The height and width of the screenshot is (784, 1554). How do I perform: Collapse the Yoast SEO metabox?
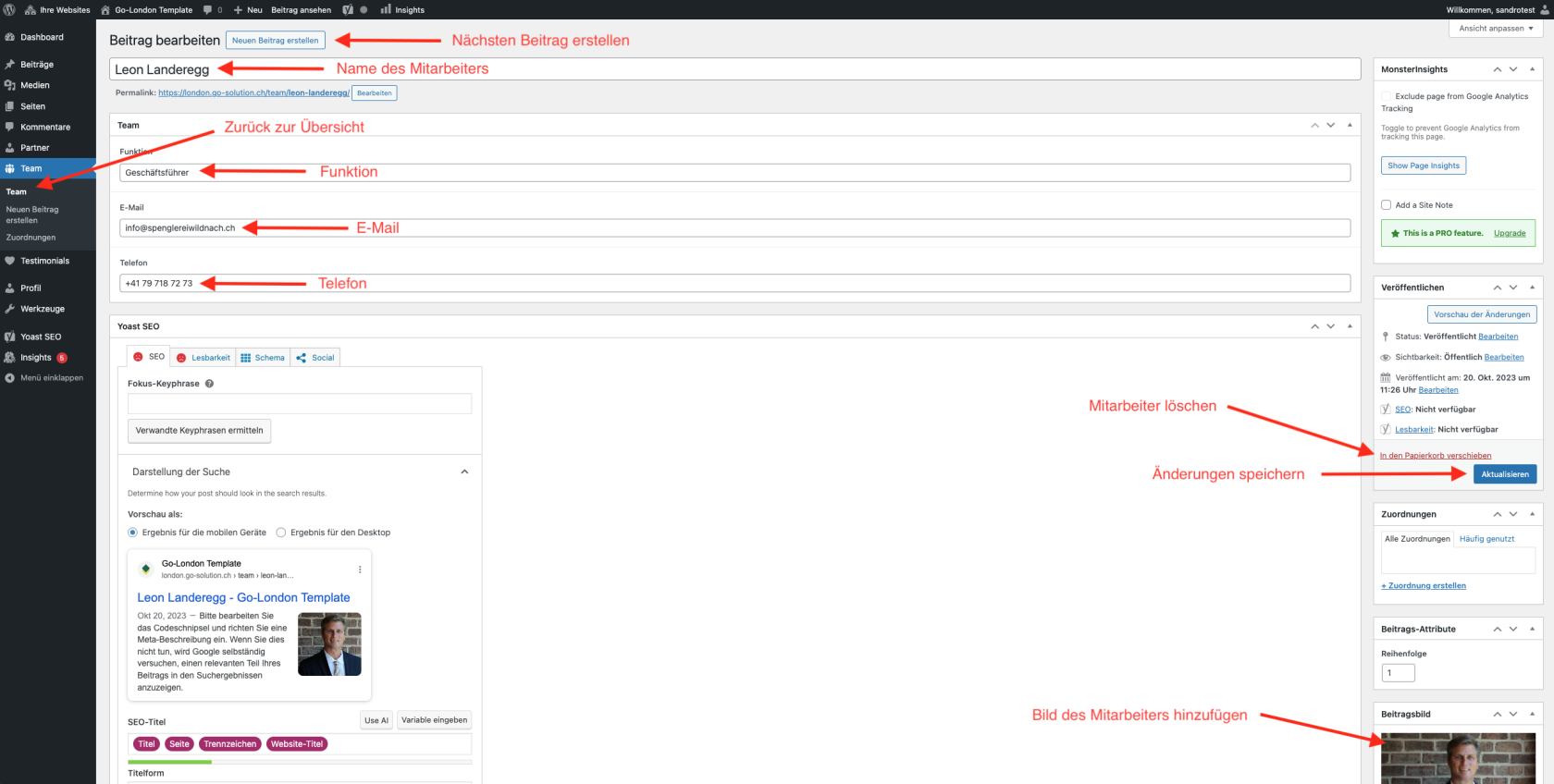click(x=1350, y=326)
